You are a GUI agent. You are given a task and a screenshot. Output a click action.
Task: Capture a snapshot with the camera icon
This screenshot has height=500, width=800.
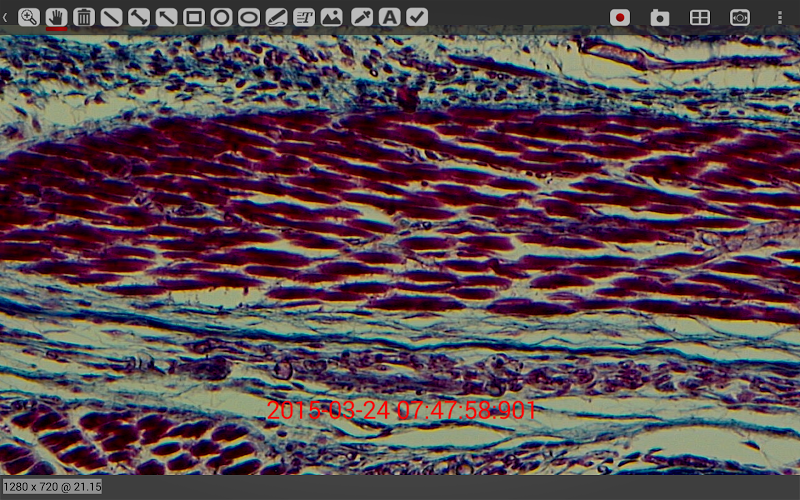click(660, 18)
